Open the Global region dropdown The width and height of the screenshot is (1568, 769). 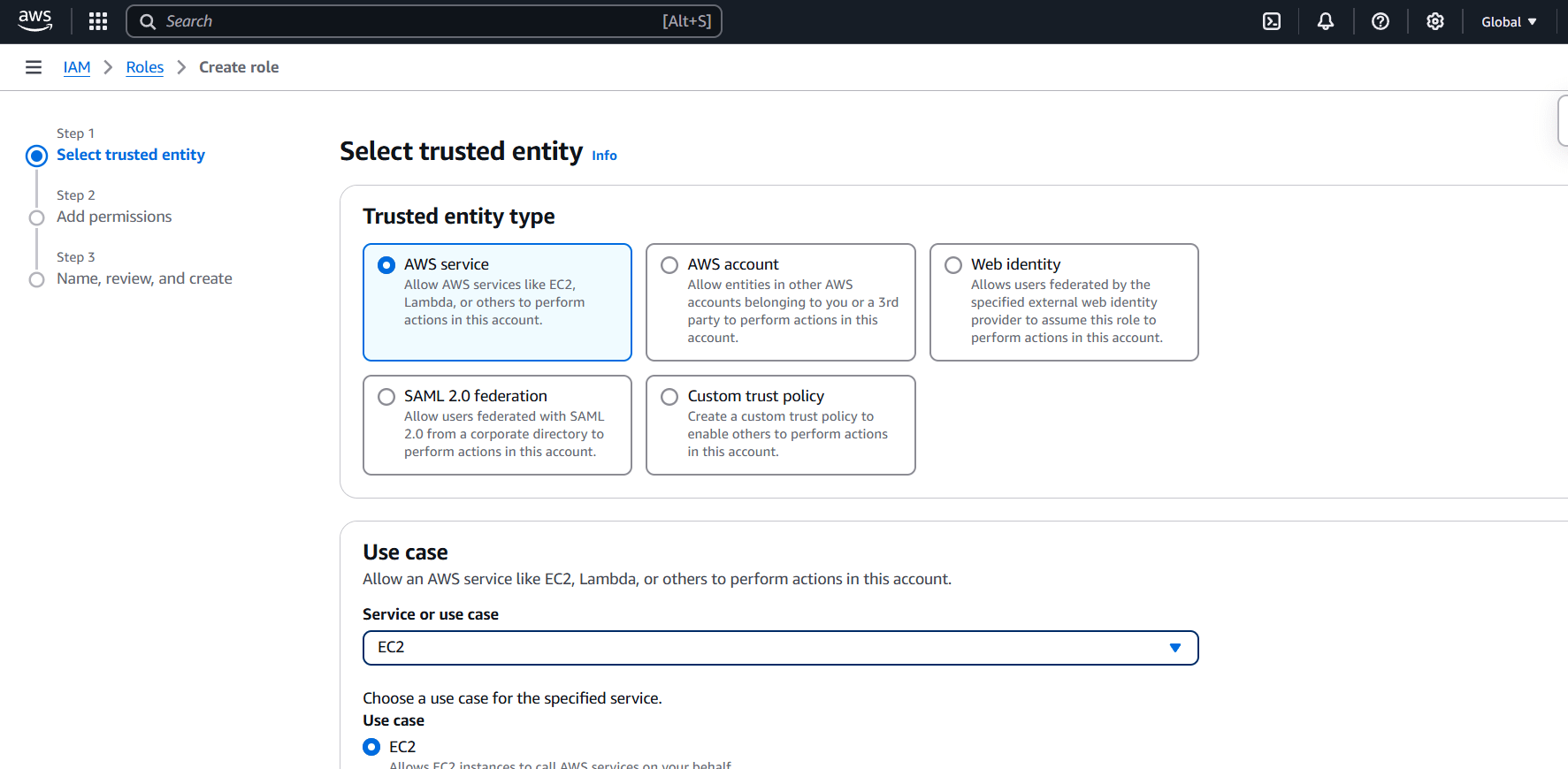click(x=1510, y=21)
